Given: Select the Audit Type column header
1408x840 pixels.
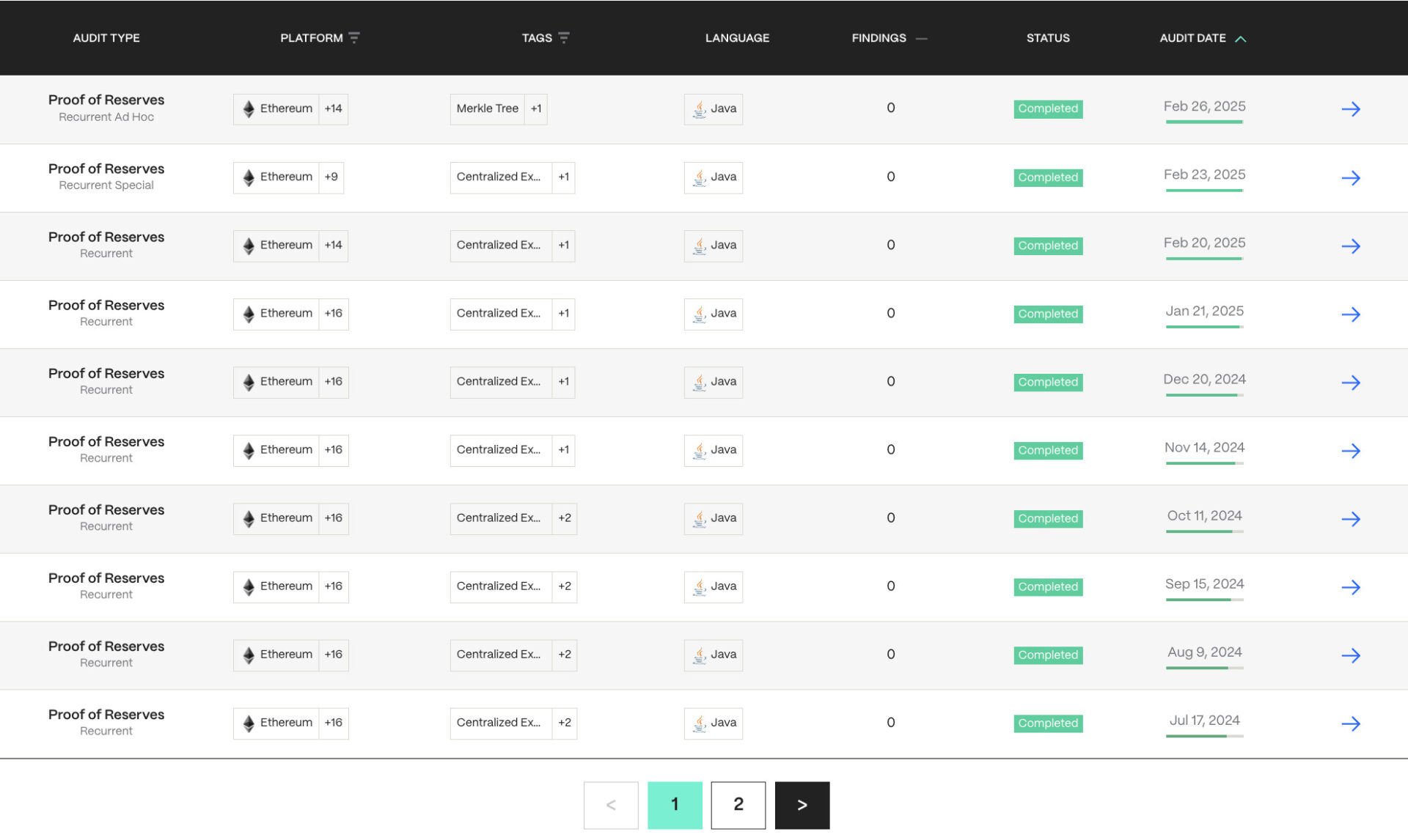Looking at the screenshot, I should 106,37.
